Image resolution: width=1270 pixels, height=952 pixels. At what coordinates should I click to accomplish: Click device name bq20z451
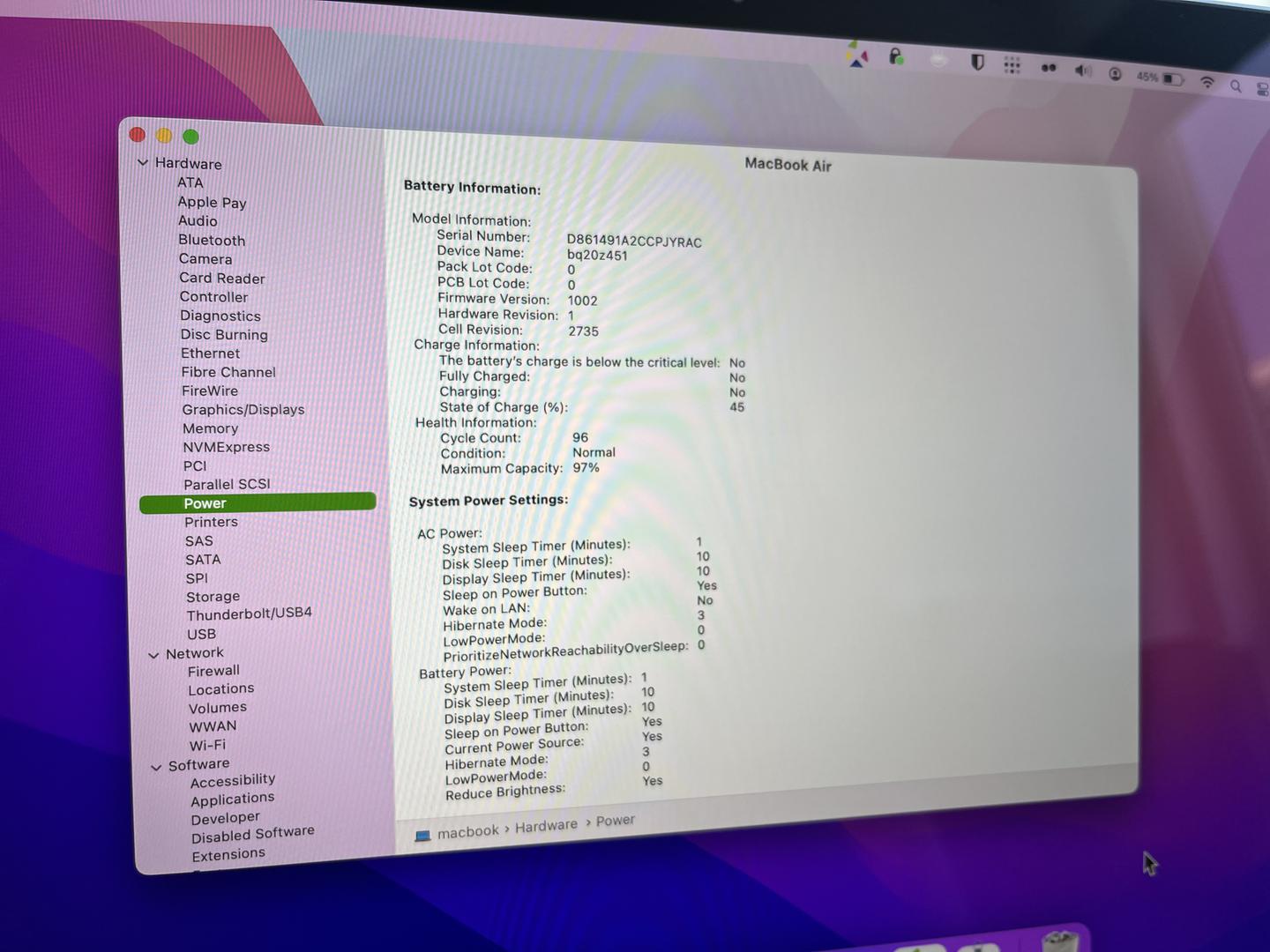click(597, 256)
